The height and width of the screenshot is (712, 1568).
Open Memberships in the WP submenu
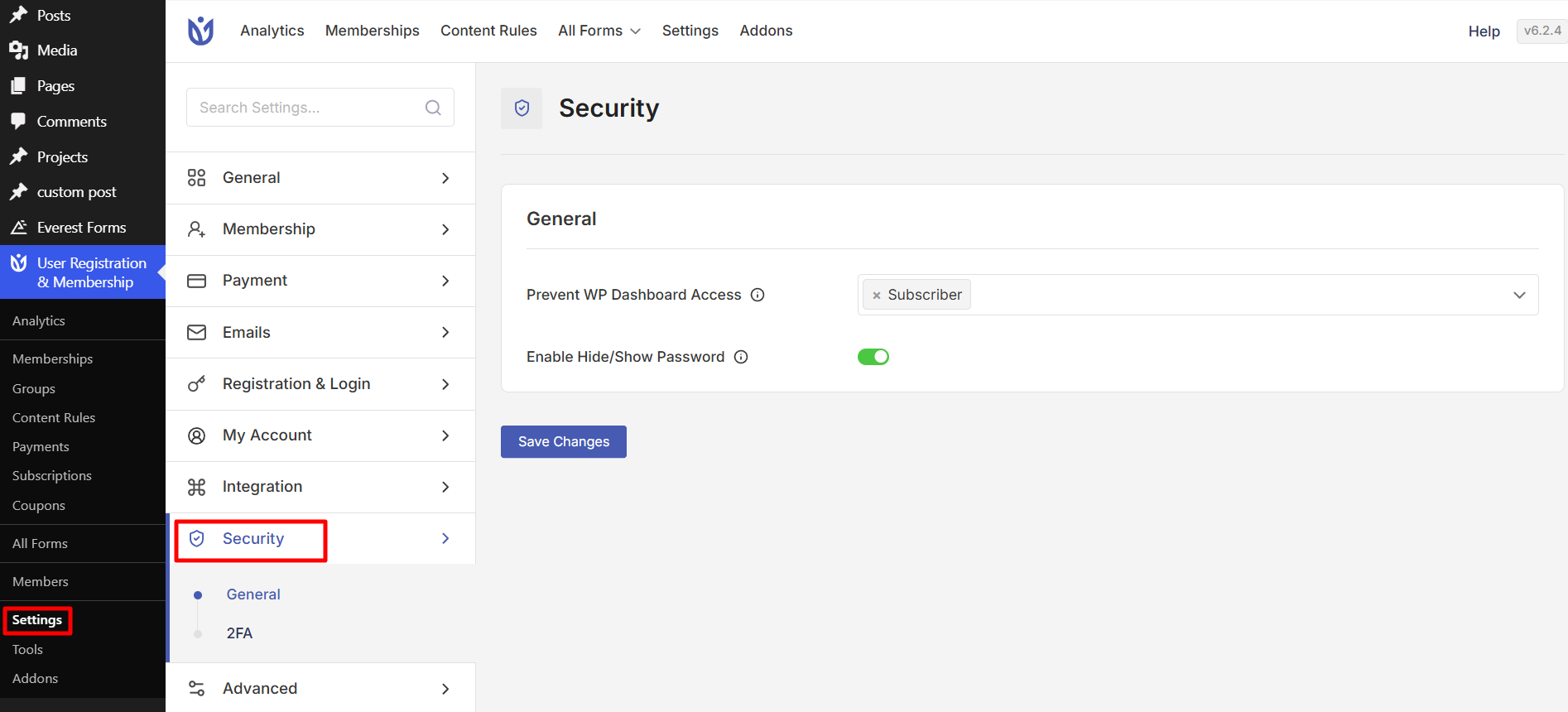click(x=52, y=359)
